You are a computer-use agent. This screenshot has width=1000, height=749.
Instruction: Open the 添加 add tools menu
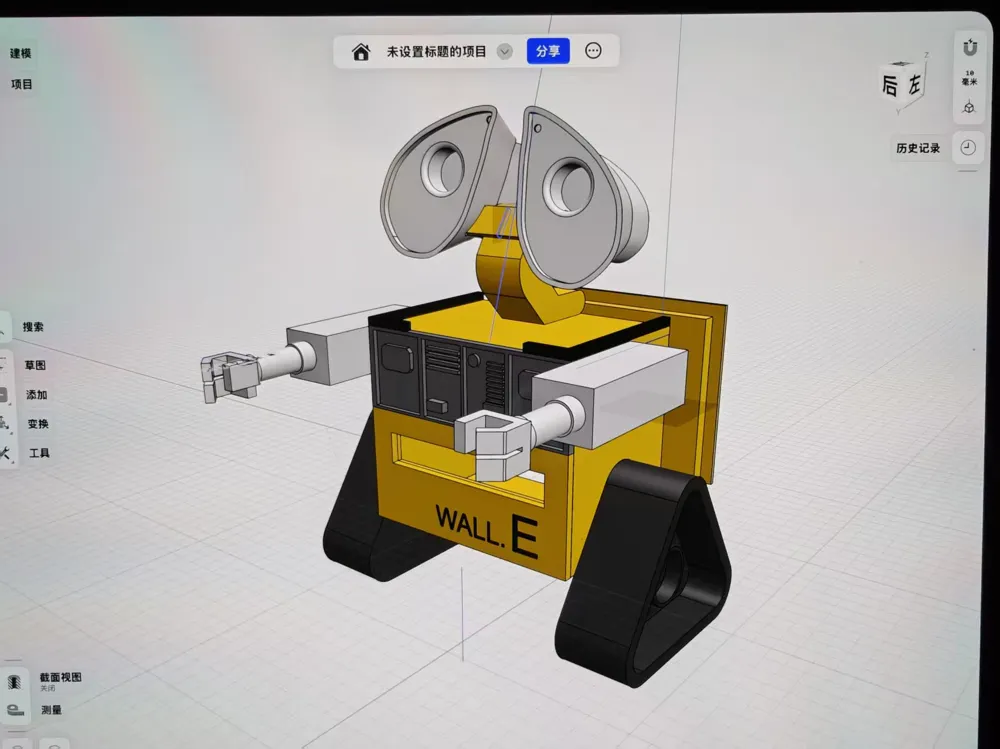click(x=36, y=395)
